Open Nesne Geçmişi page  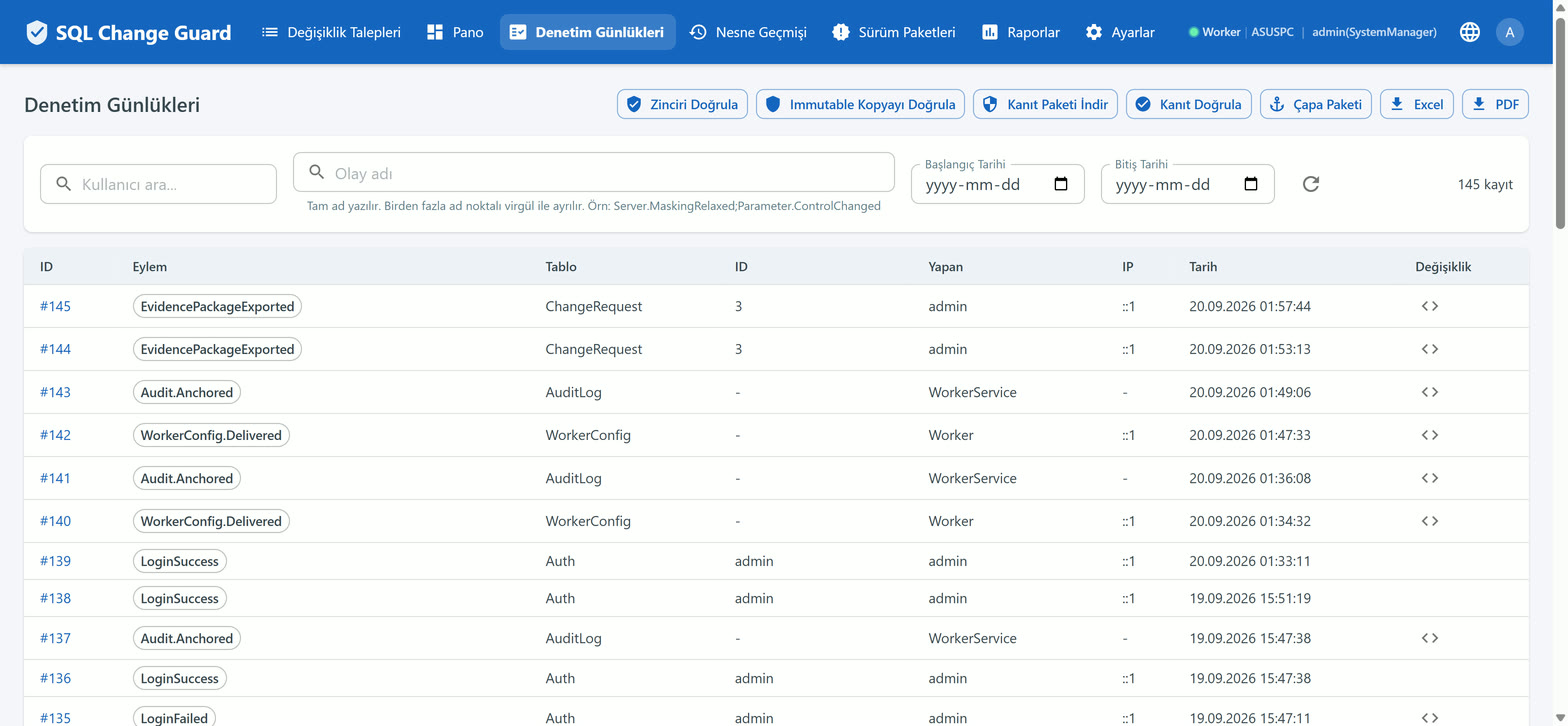pos(748,32)
